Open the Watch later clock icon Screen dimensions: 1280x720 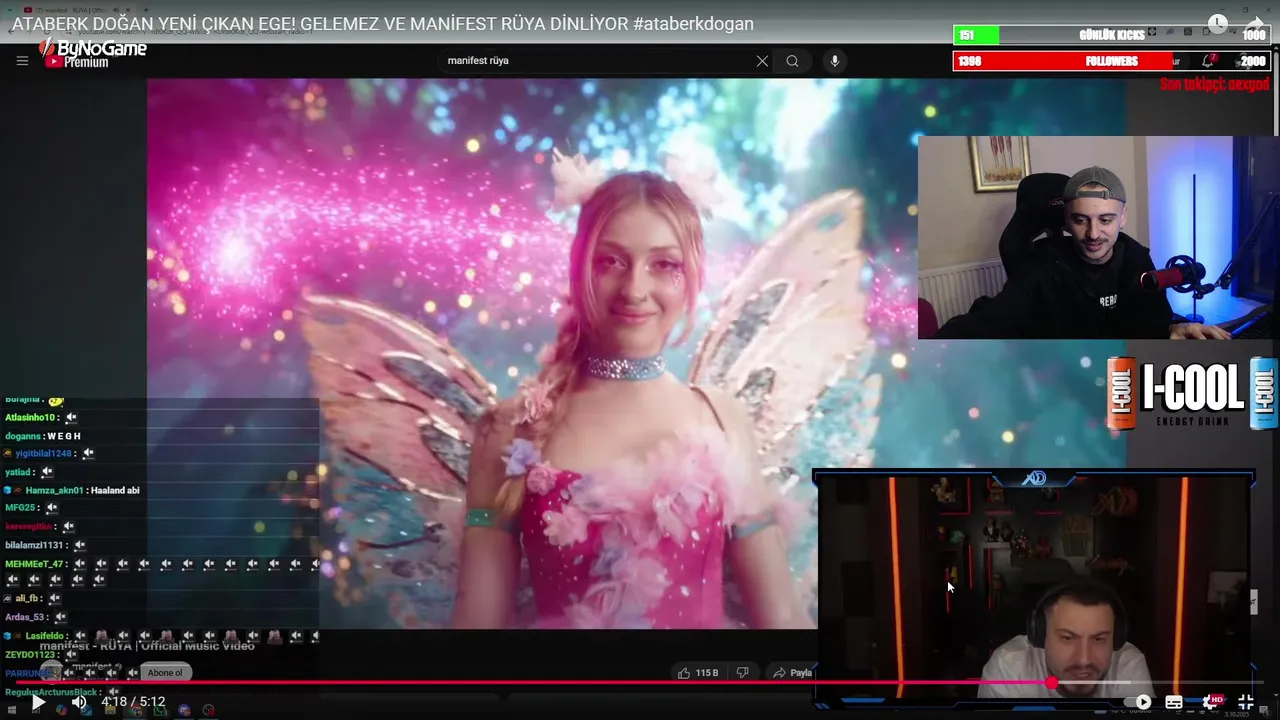[x=1217, y=23]
